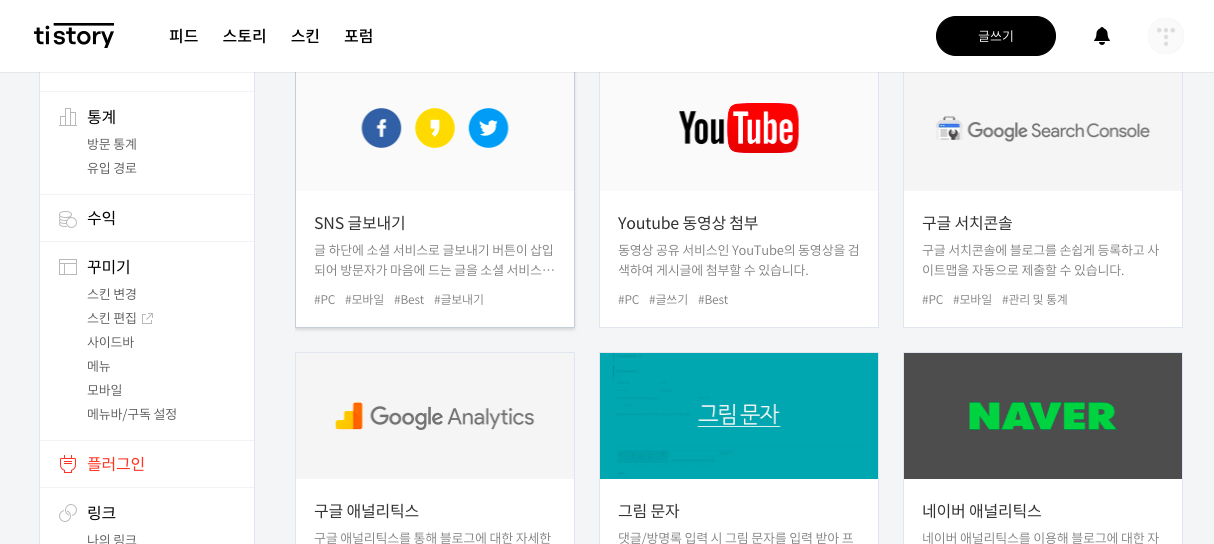Click #글쓰기 tag on Youtube card
1214x544 pixels.
669,299
